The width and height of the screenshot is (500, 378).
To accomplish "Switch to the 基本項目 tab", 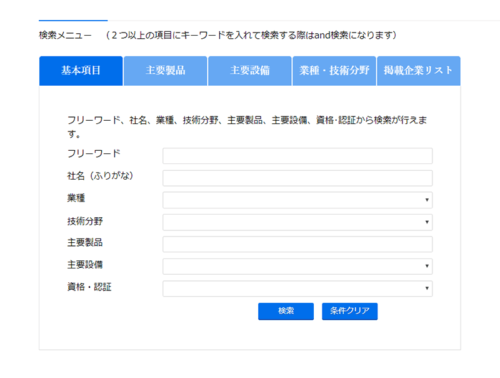I will tap(81, 71).
